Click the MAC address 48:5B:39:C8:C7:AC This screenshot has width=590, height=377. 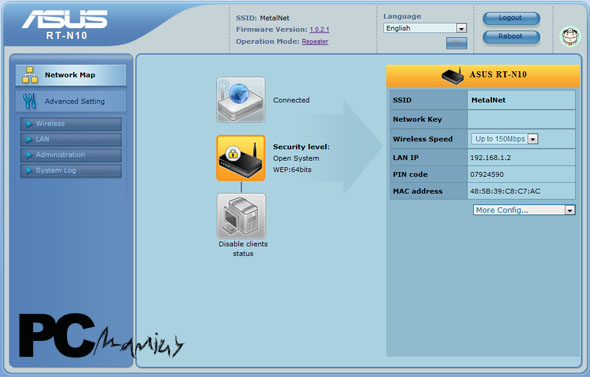tap(505, 191)
